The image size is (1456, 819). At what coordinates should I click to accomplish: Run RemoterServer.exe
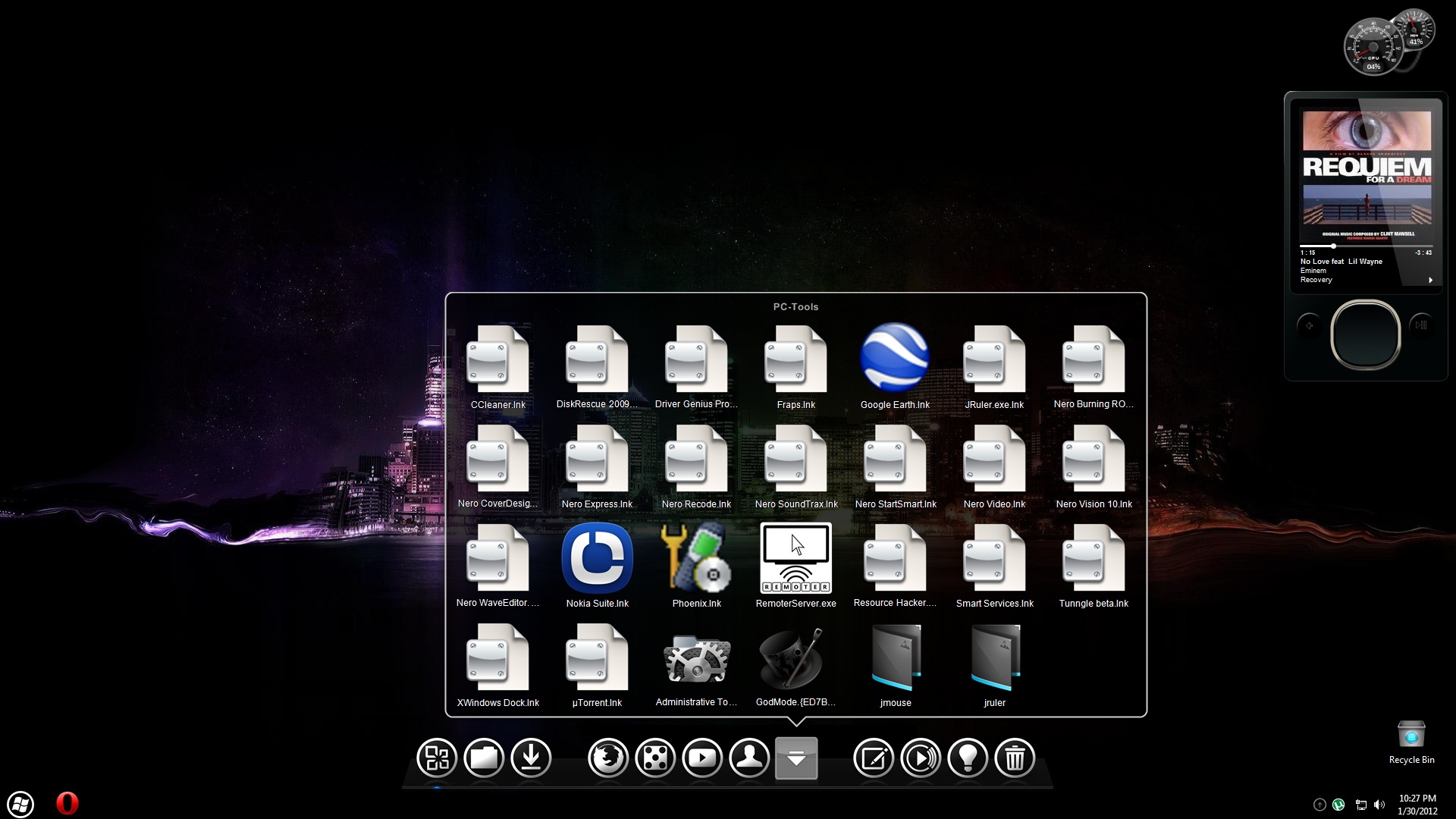[795, 566]
